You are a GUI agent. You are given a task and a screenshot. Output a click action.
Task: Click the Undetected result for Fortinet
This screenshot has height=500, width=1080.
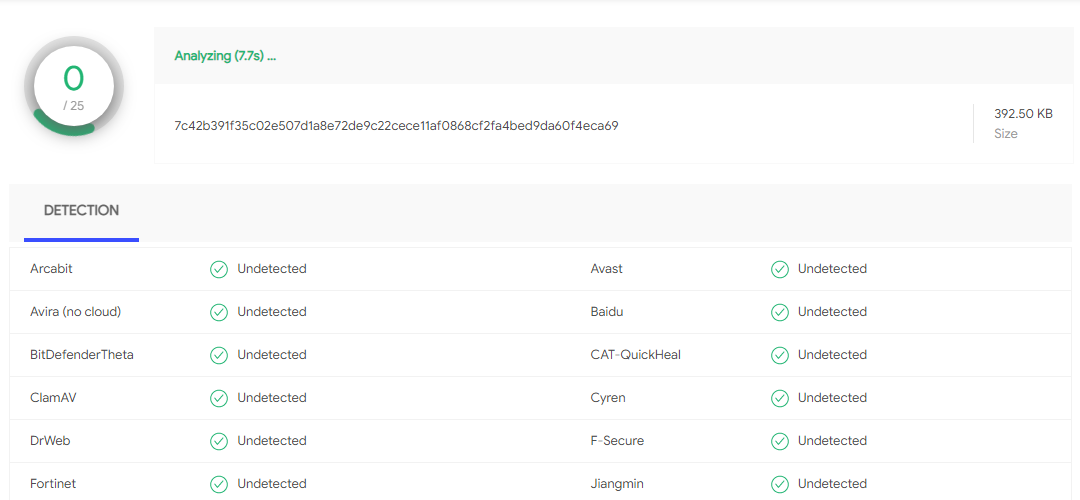coord(272,483)
